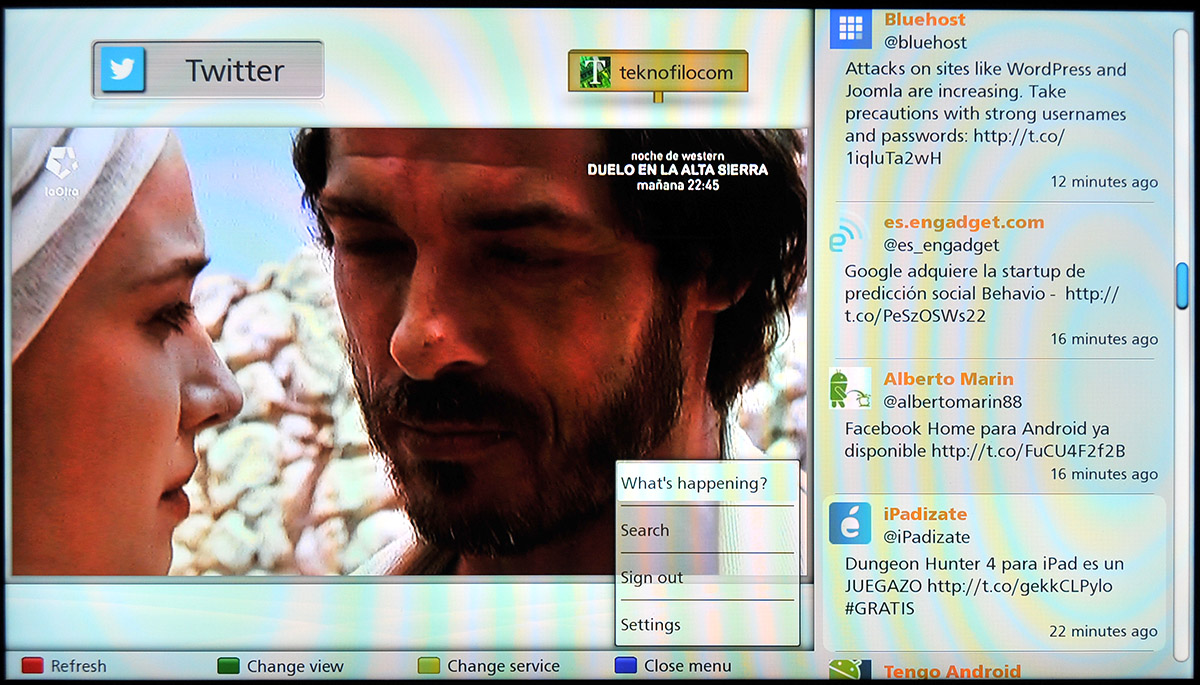Select Search in the popup menu
Screen dimensions: 1200x685
645,531
